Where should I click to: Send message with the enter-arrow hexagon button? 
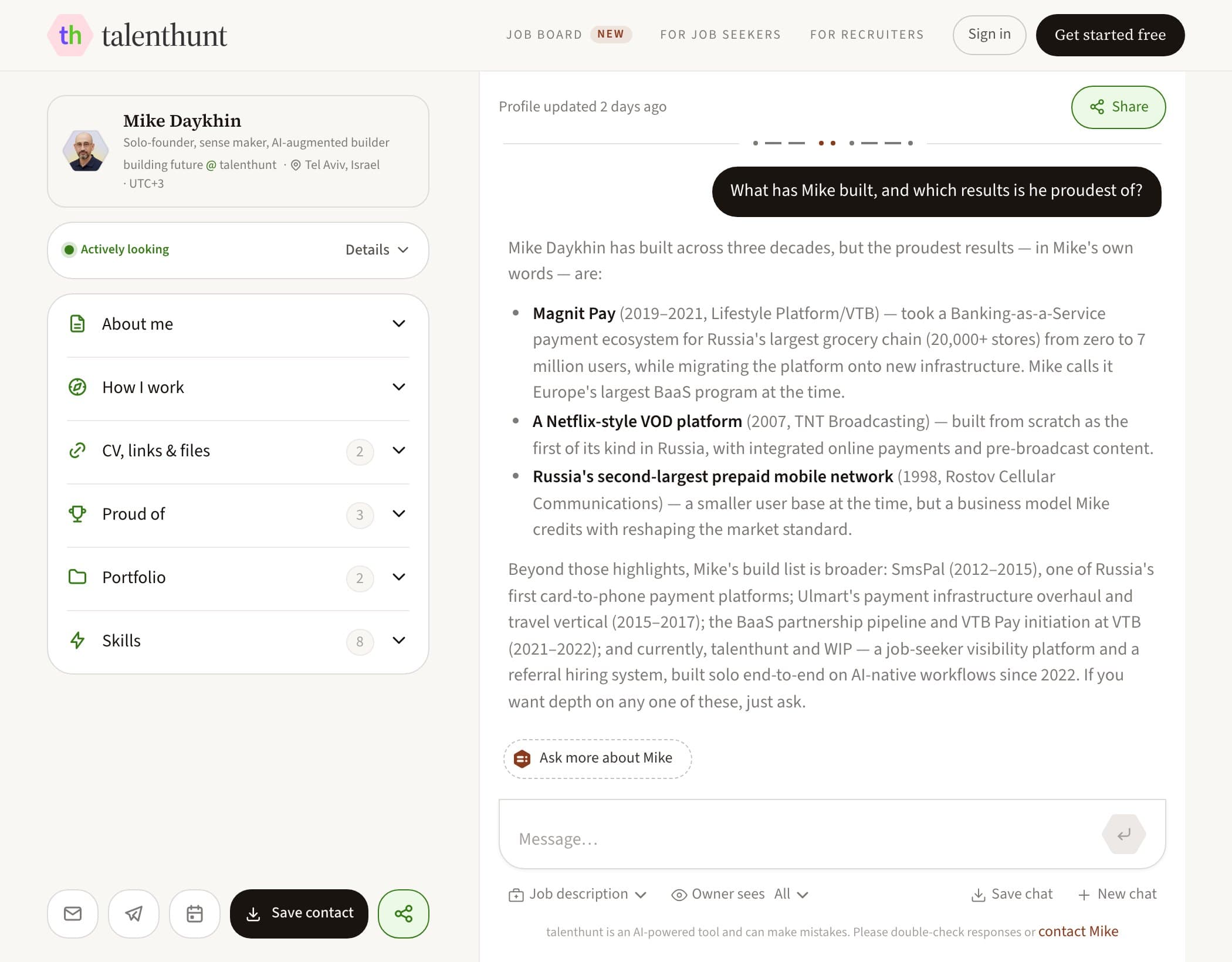point(1123,834)
